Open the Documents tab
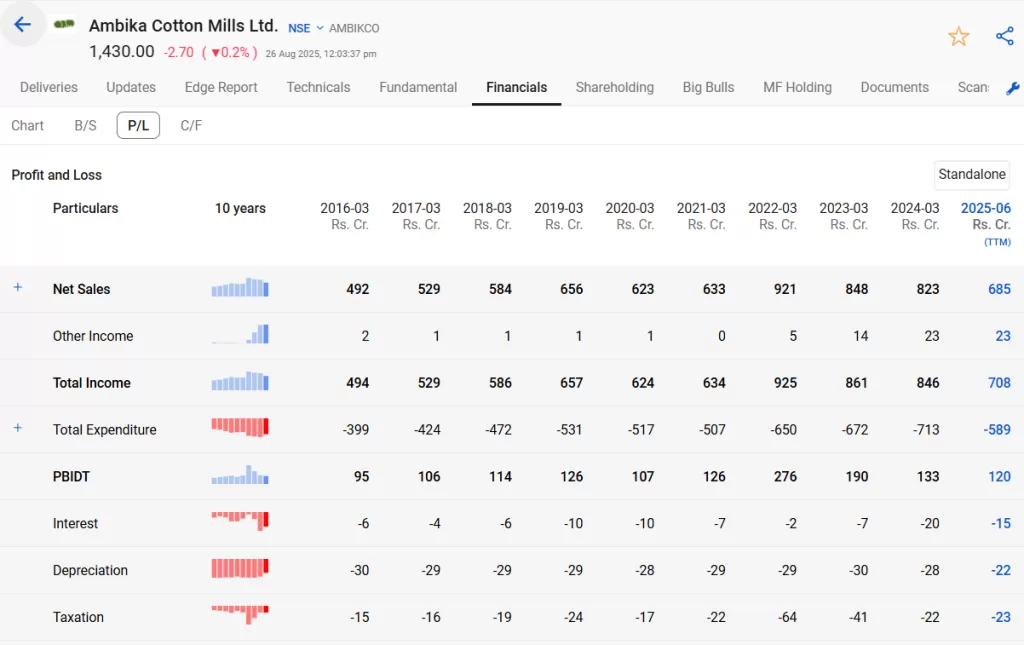The width and height of the screenshot is (1024, 645). pyautogui.click(x=895, y=87)
